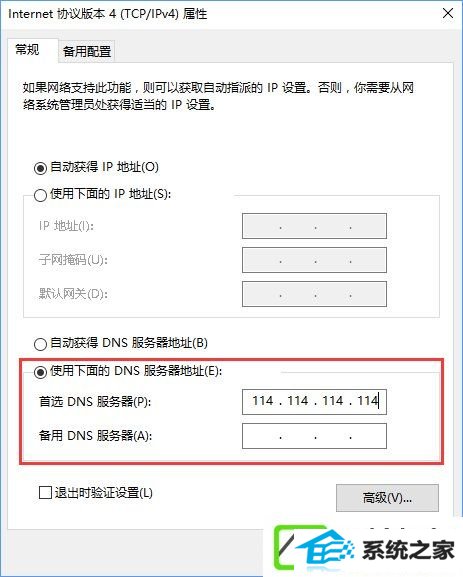Viewport: 463px width, 577px height.
Task: Enable 退出时验证设置 checkbox
Action: point(45,492)
